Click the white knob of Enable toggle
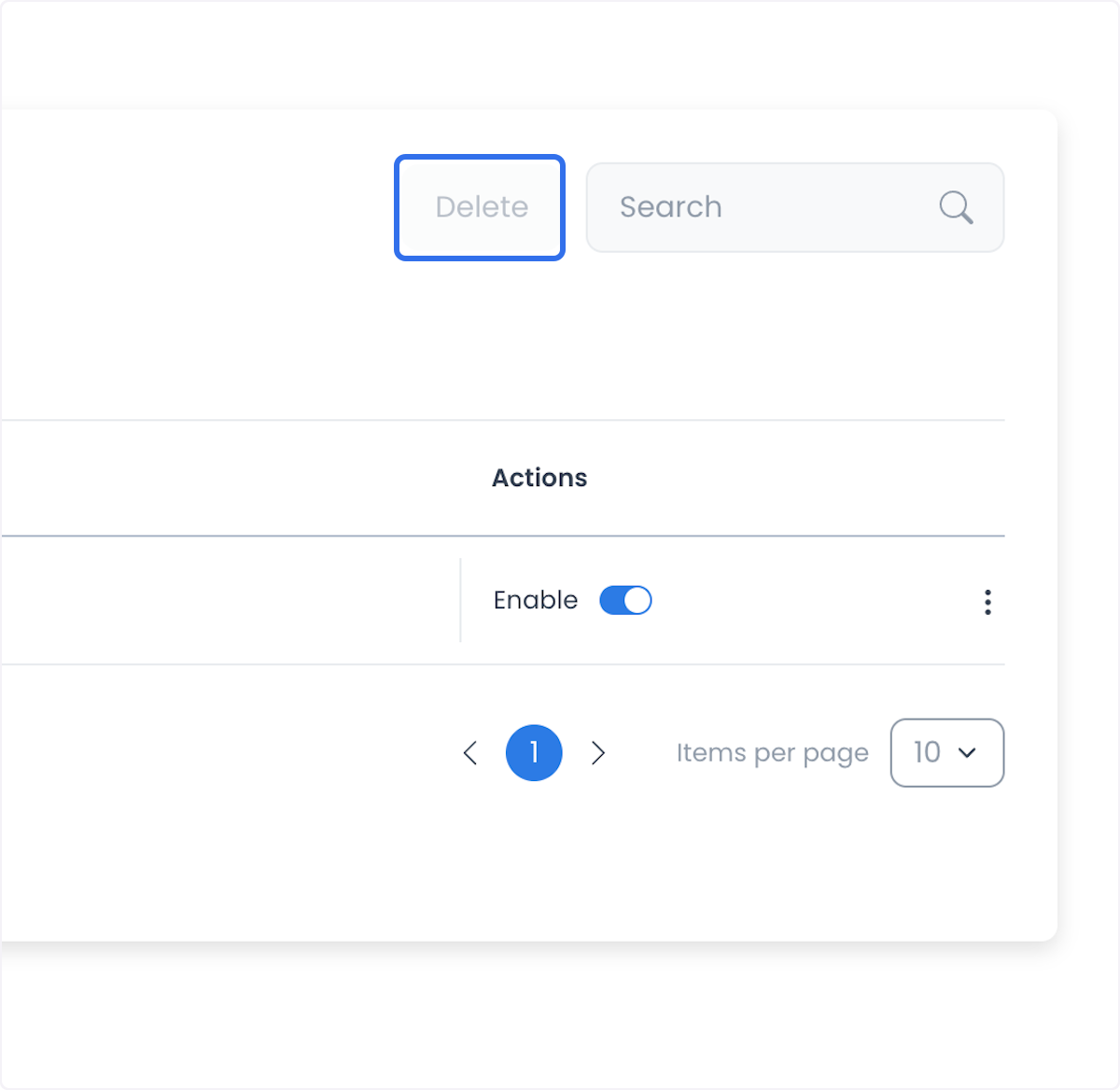1120x1090 pixels. click(x=637, y=600)
